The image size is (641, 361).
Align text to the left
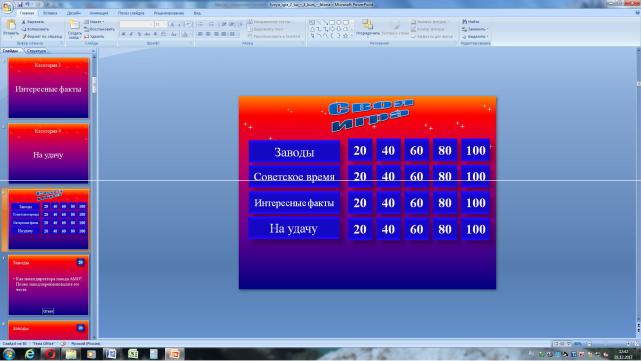tap(200, 34)
